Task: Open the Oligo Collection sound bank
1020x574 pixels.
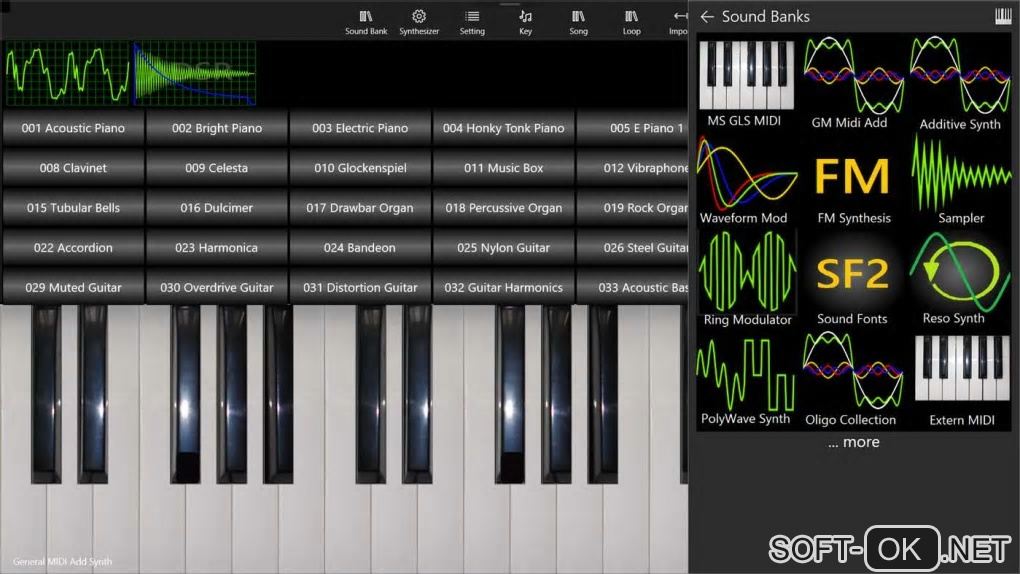Action: [852, 380]
